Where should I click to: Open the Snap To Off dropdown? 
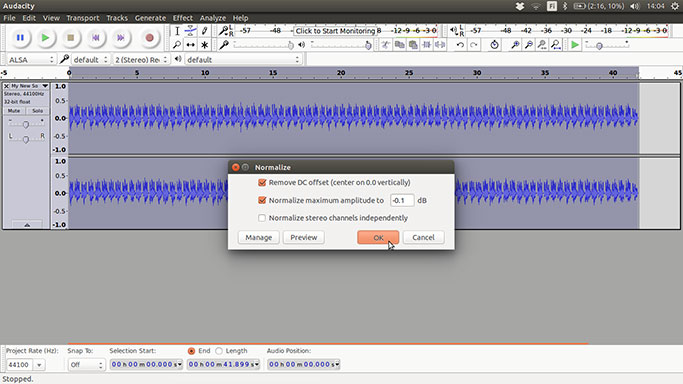pos(86,365)
